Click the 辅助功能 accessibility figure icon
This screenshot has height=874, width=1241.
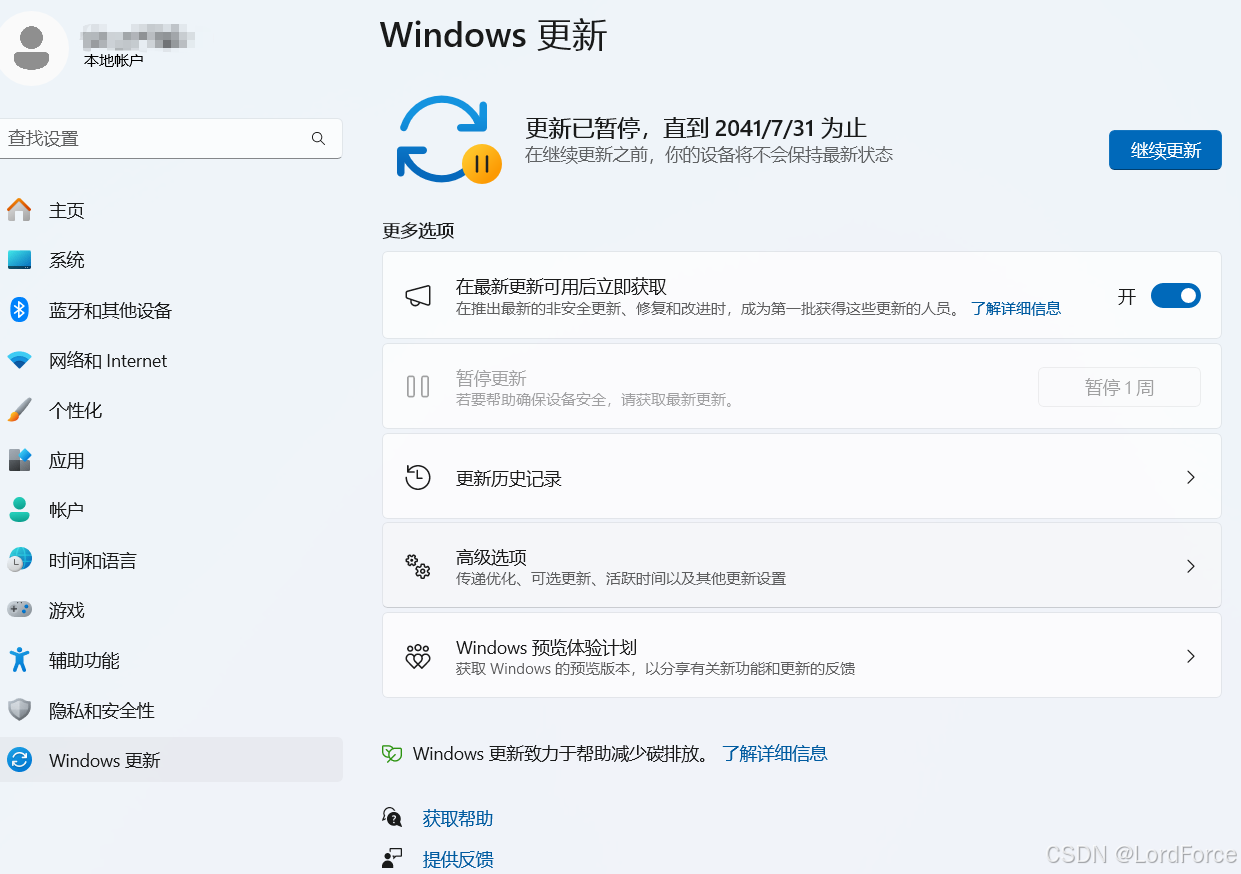point(19,660)
